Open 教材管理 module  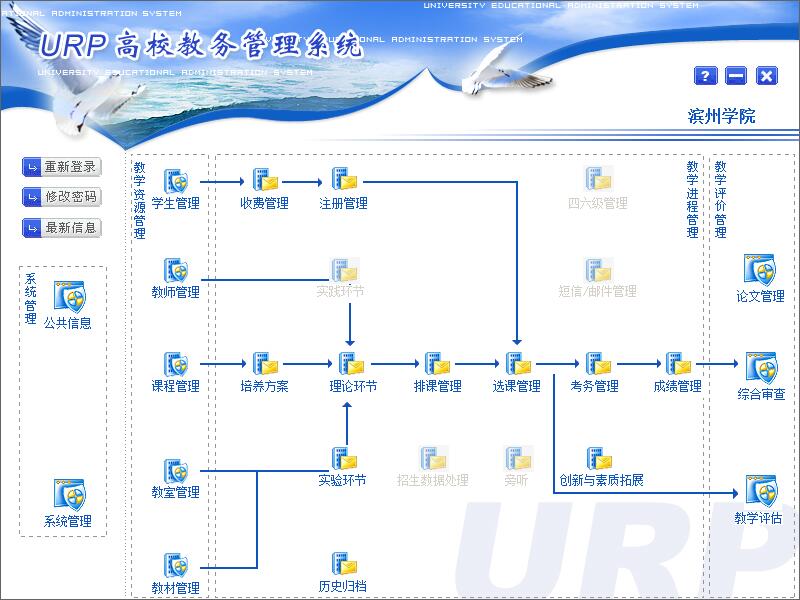pos(176,566)
